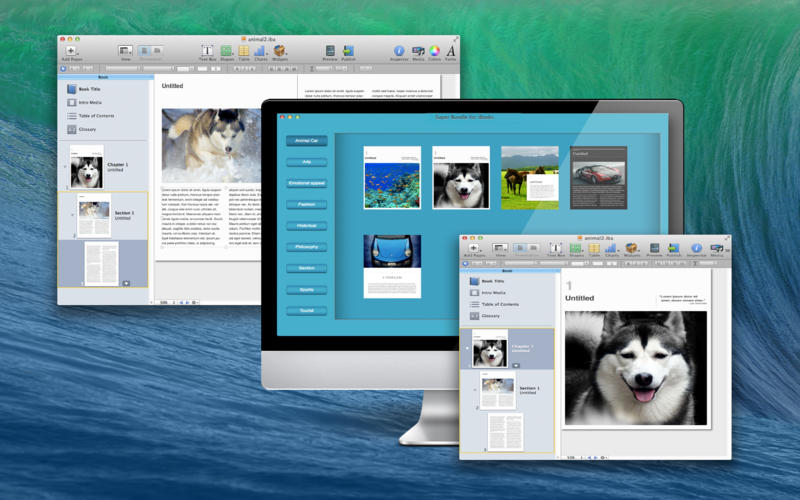This screenshot has height=500, width=800.
Task: Toggle the Orientation button in the running-husky window
Action: tap(150, 50)
